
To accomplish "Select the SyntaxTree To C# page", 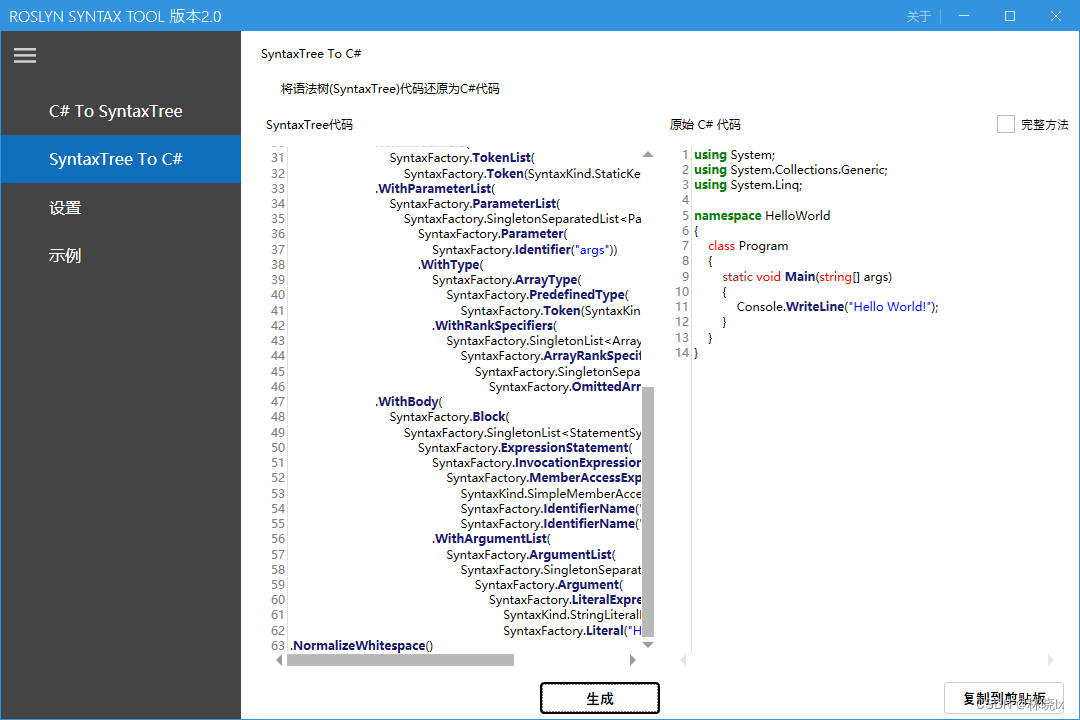I will coord(121,159).
